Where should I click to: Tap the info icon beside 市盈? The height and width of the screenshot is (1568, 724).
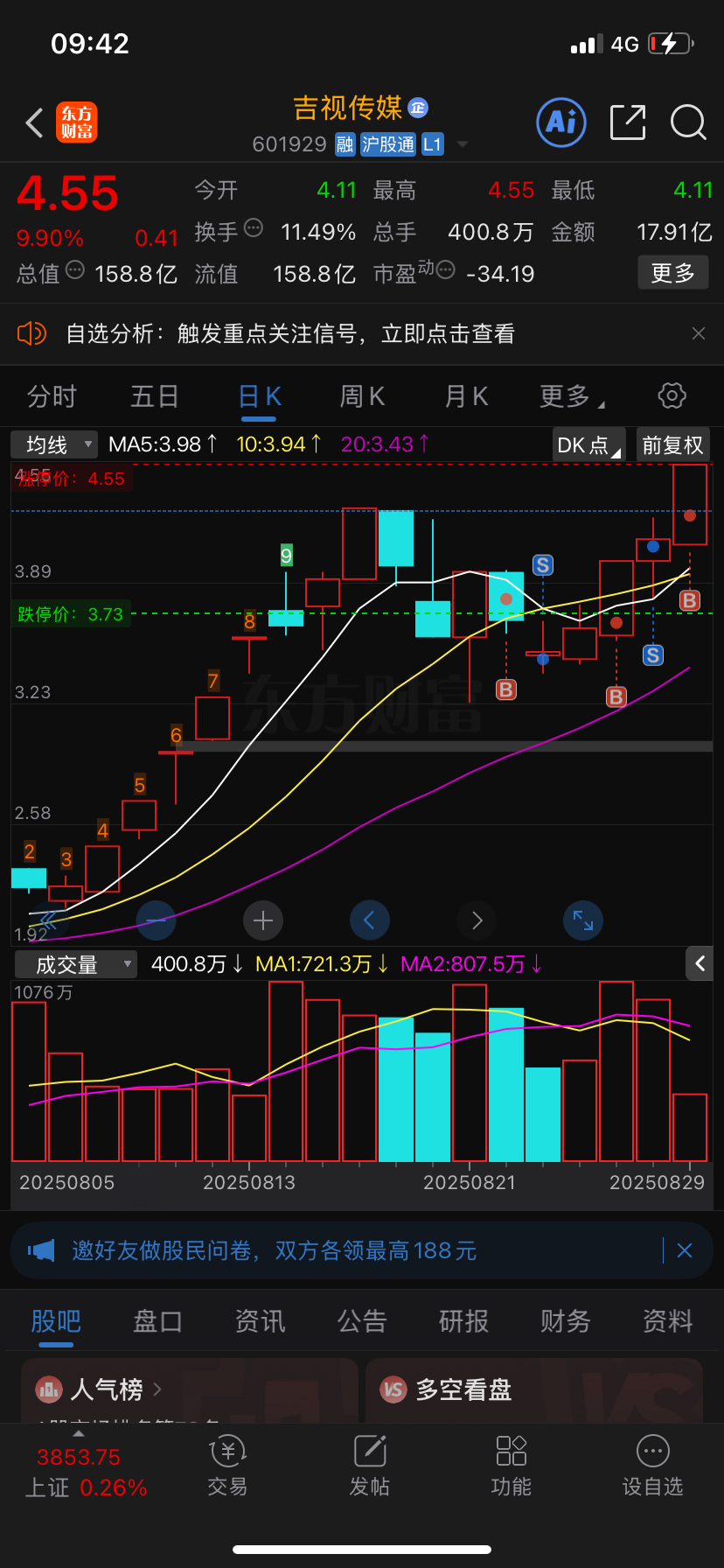(x=445, y=270)
